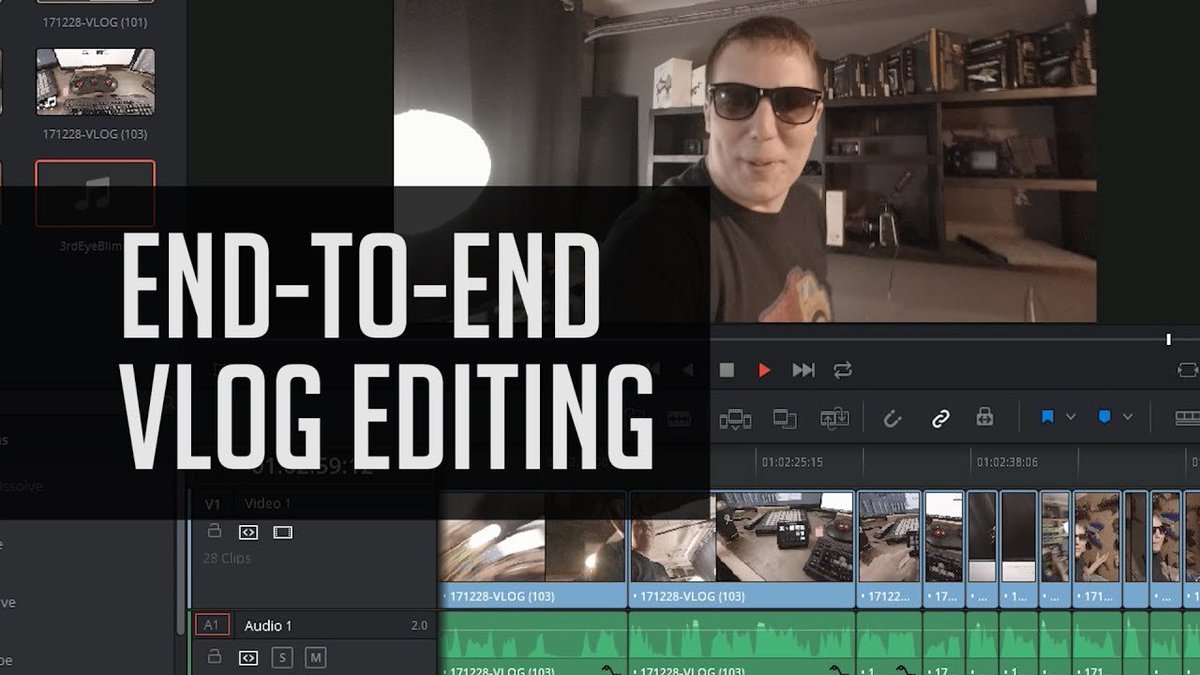Screen dimensions: 1200x675
Task: Click the Audio 1 track name
Action: [268, 626]
